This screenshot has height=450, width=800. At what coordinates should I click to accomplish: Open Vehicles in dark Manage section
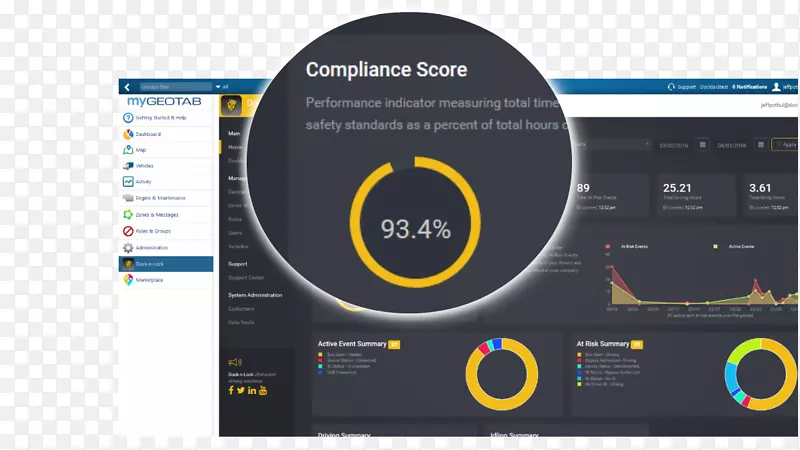click(x=238, y=246)
